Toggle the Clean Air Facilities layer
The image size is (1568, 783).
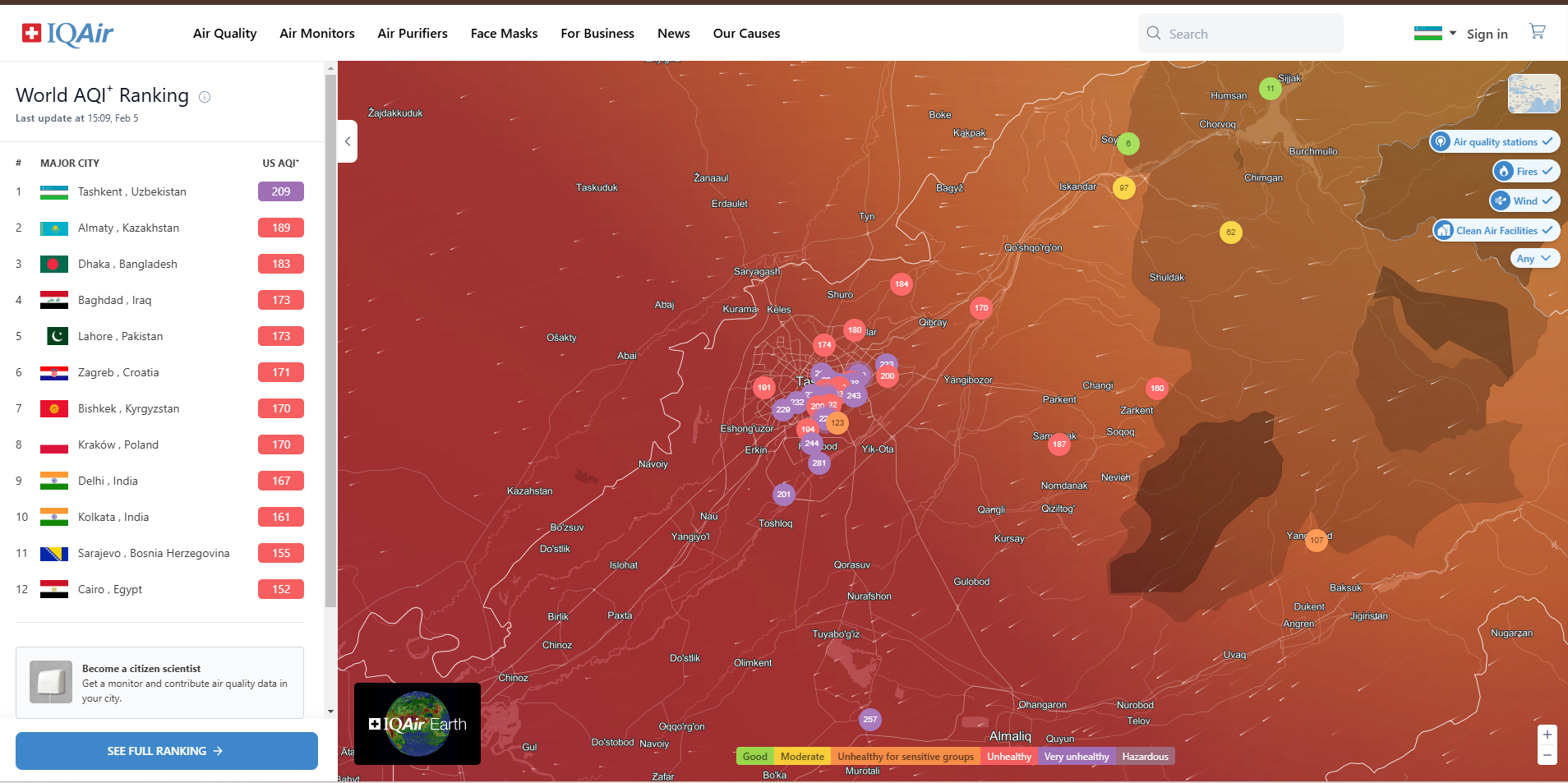pos(1496,231)
